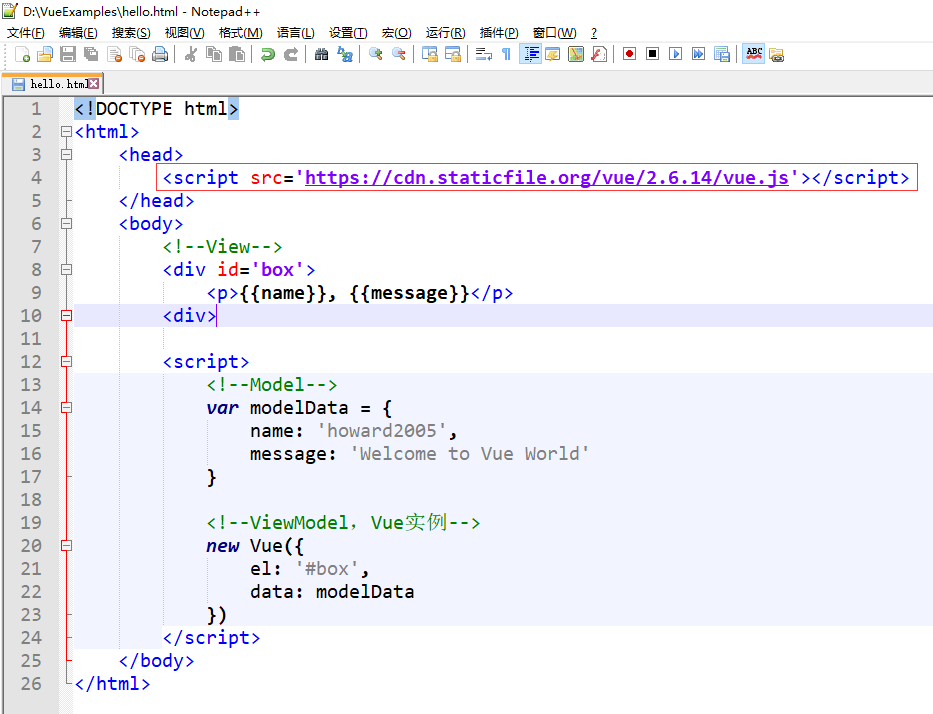Click line number 1 in the margin
This screenshot has height=714, width=933.
36,109
